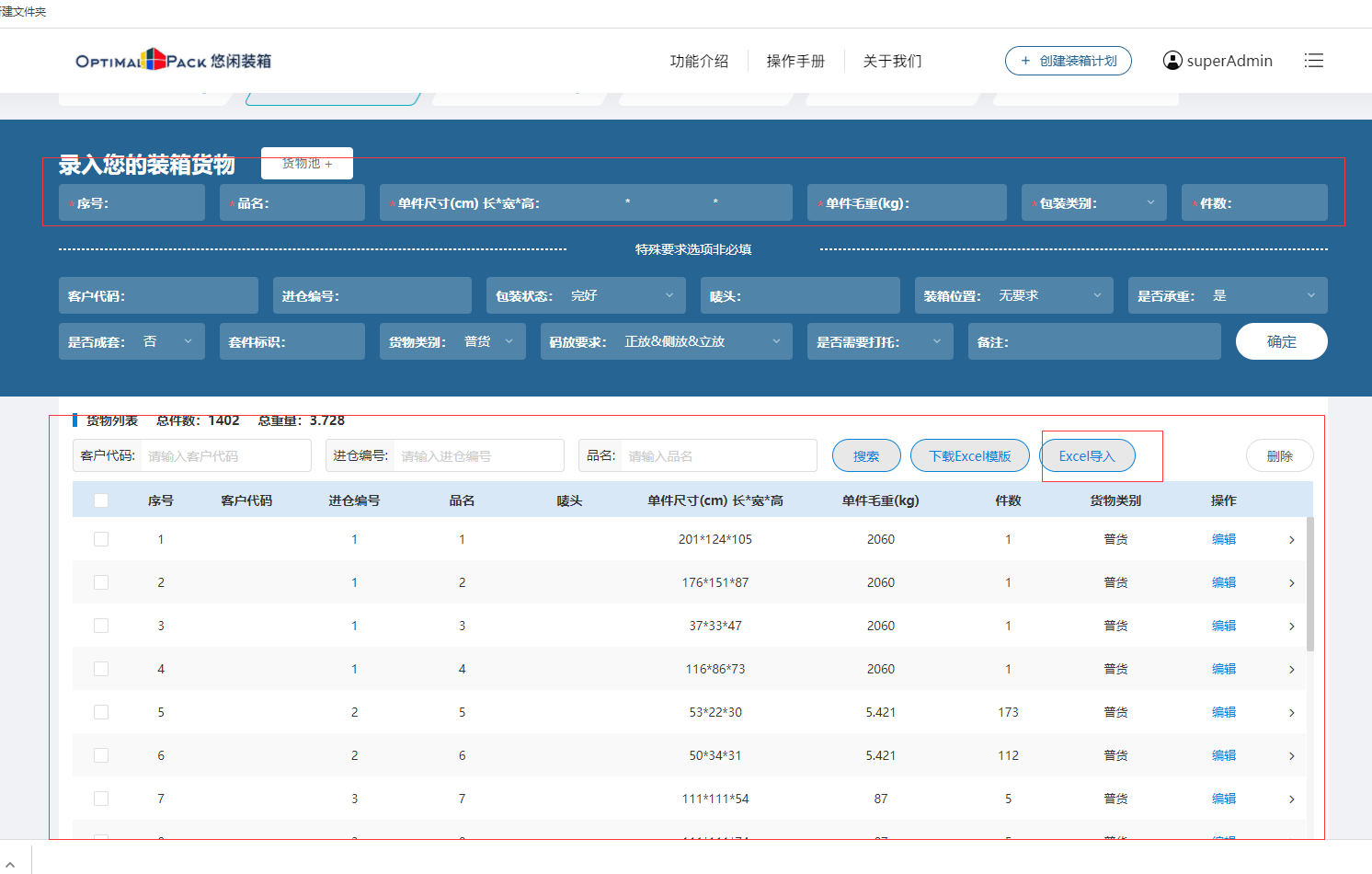Check the box for row 7
The image size is (1372, 874).
(x=101, y=799)
